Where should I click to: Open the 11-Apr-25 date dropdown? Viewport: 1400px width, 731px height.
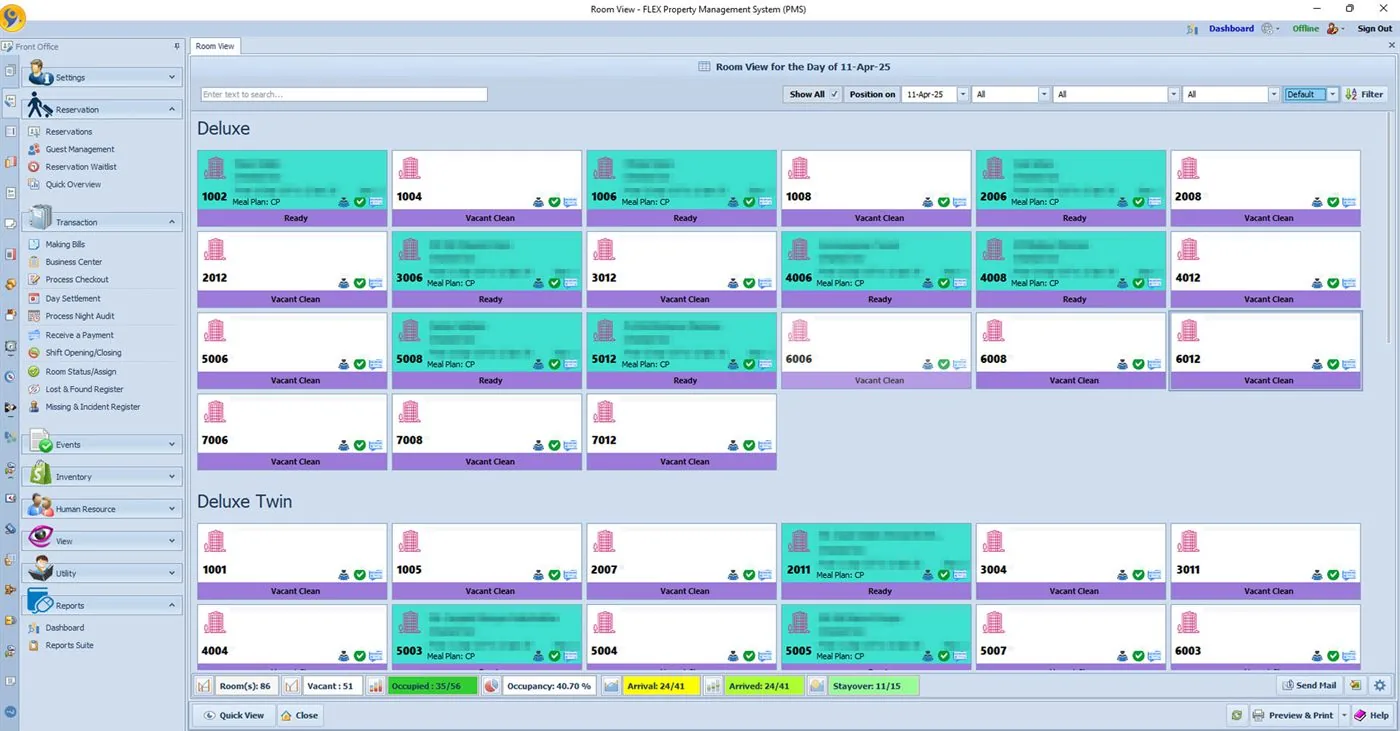[963, 94]
